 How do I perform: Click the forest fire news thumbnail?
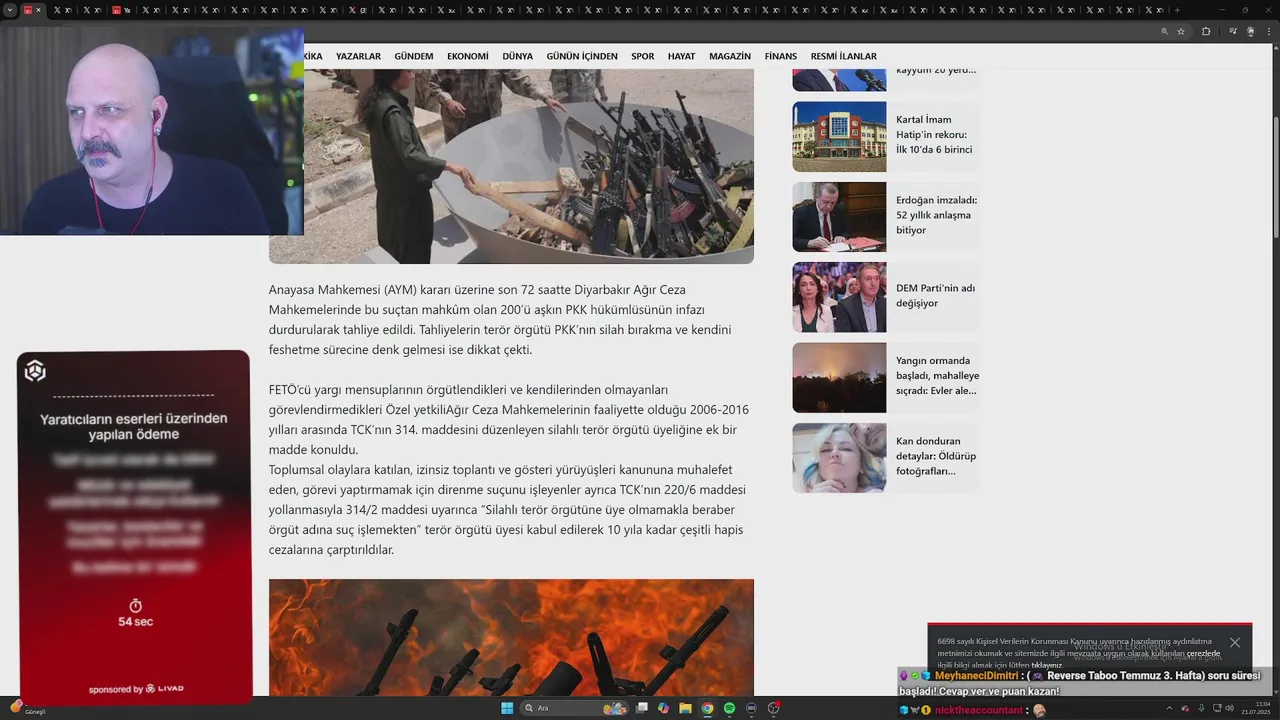click(x=839, y=377)
